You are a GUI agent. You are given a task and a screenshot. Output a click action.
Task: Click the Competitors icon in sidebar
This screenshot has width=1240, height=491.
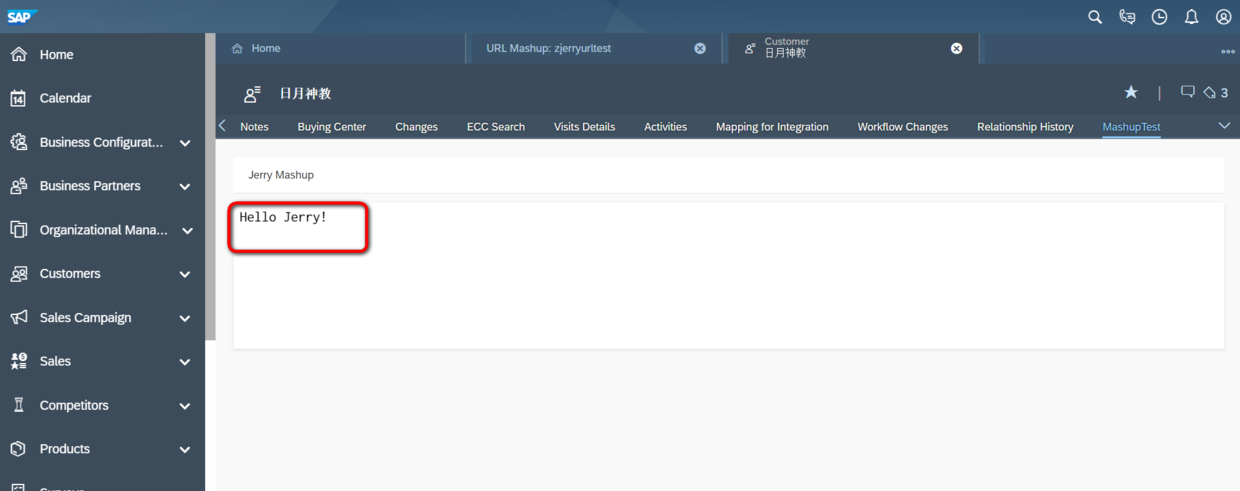click(18, 405)
